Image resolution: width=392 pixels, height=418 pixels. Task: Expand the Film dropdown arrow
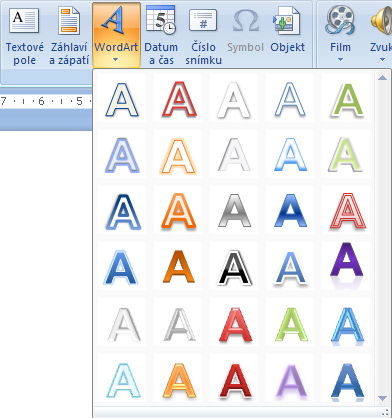[x=340, y=60]
